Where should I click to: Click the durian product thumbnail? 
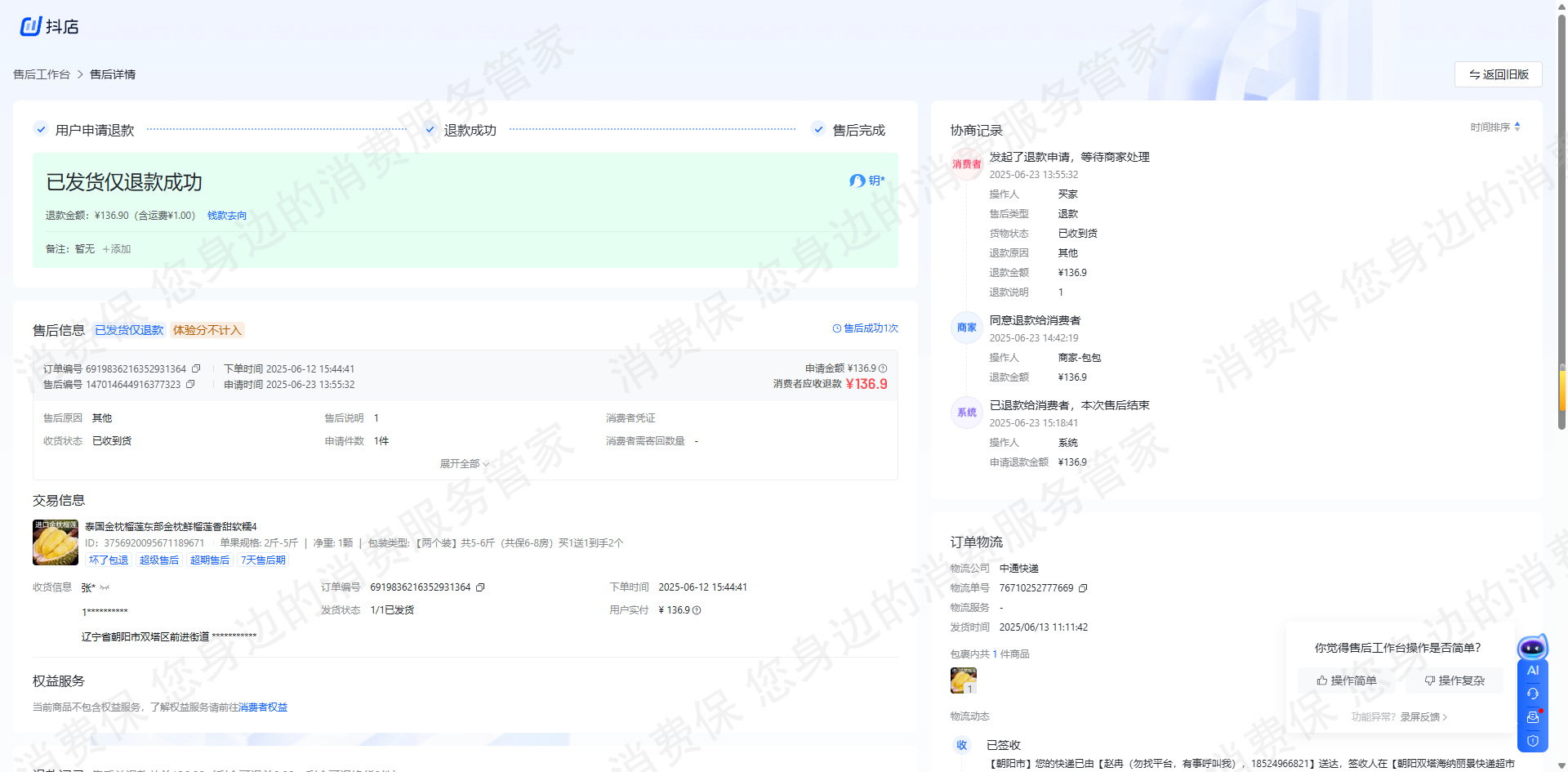tap(56, 542)
